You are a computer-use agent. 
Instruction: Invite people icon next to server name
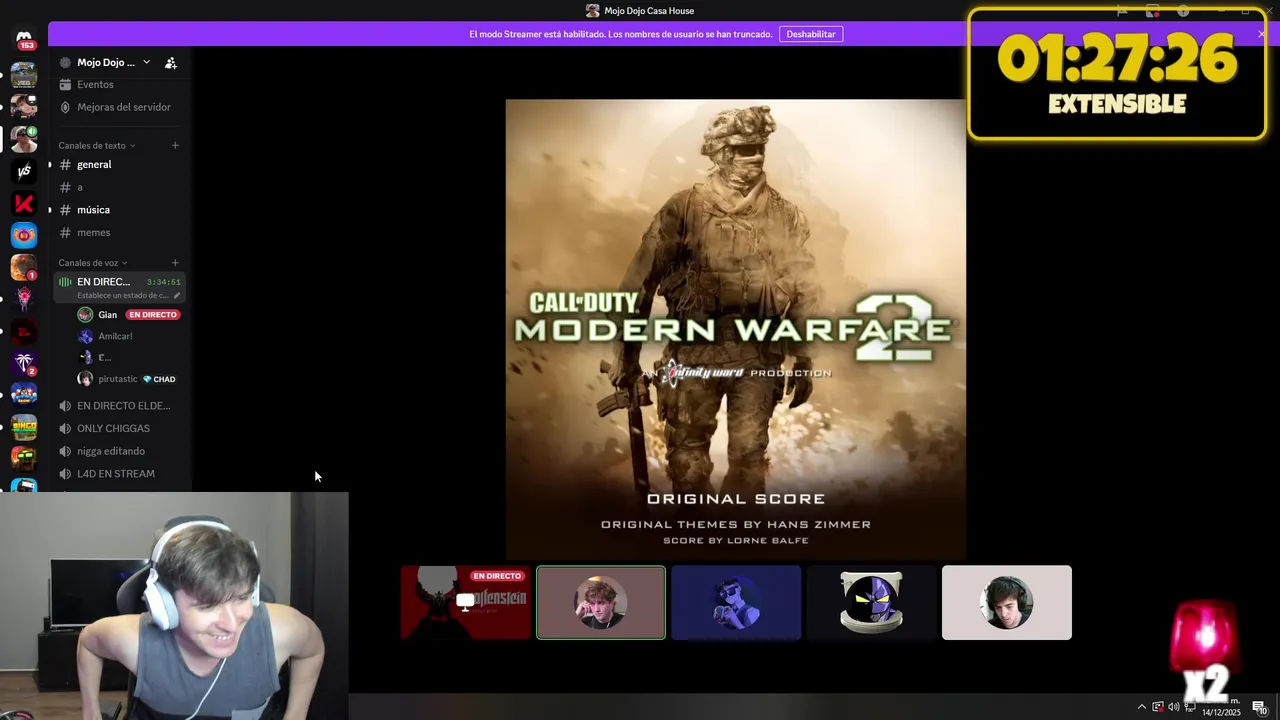pyautogui.click(x=171, y=63)
